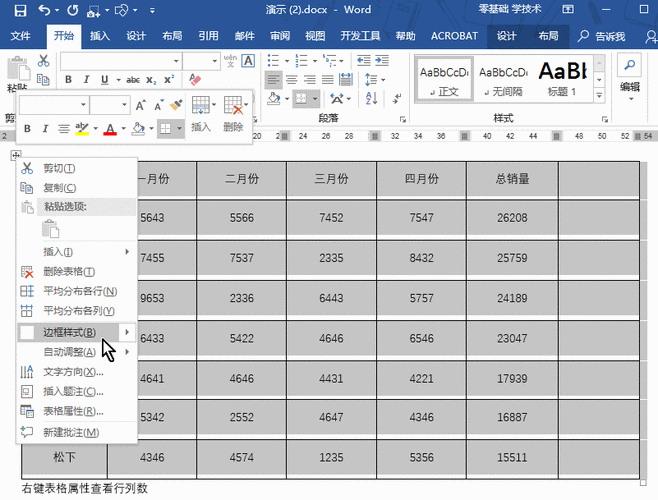Click the ribbon Shading paint bucket icon
658x500 pixels.
coord(274,99)
